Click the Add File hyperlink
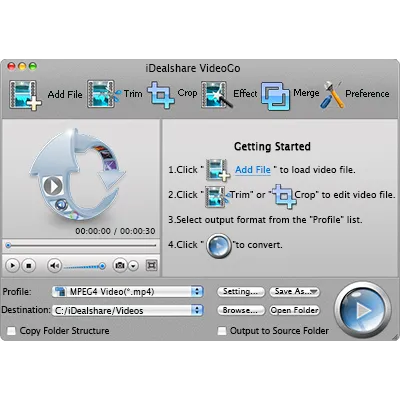 [253, 170]
